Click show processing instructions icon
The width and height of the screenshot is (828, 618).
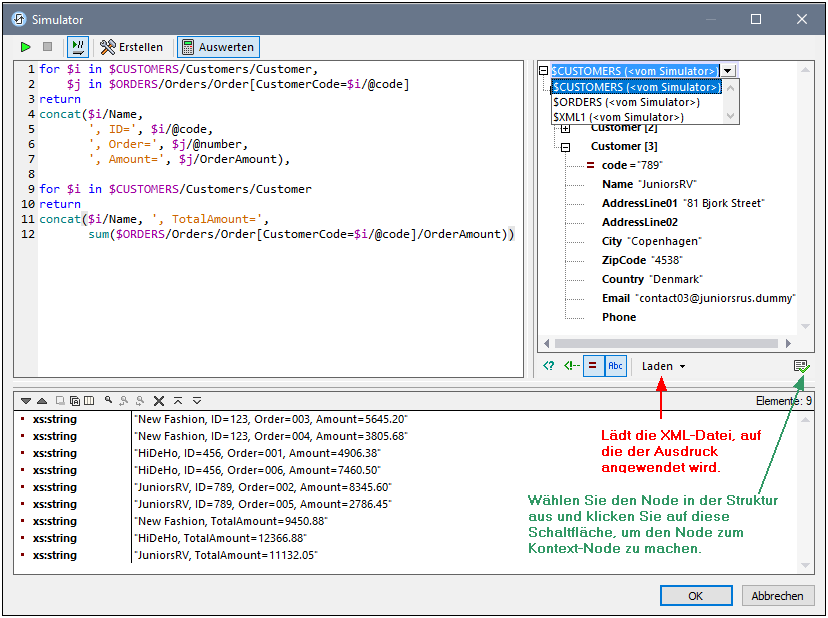pyautogui.click(x=548, y=366)
